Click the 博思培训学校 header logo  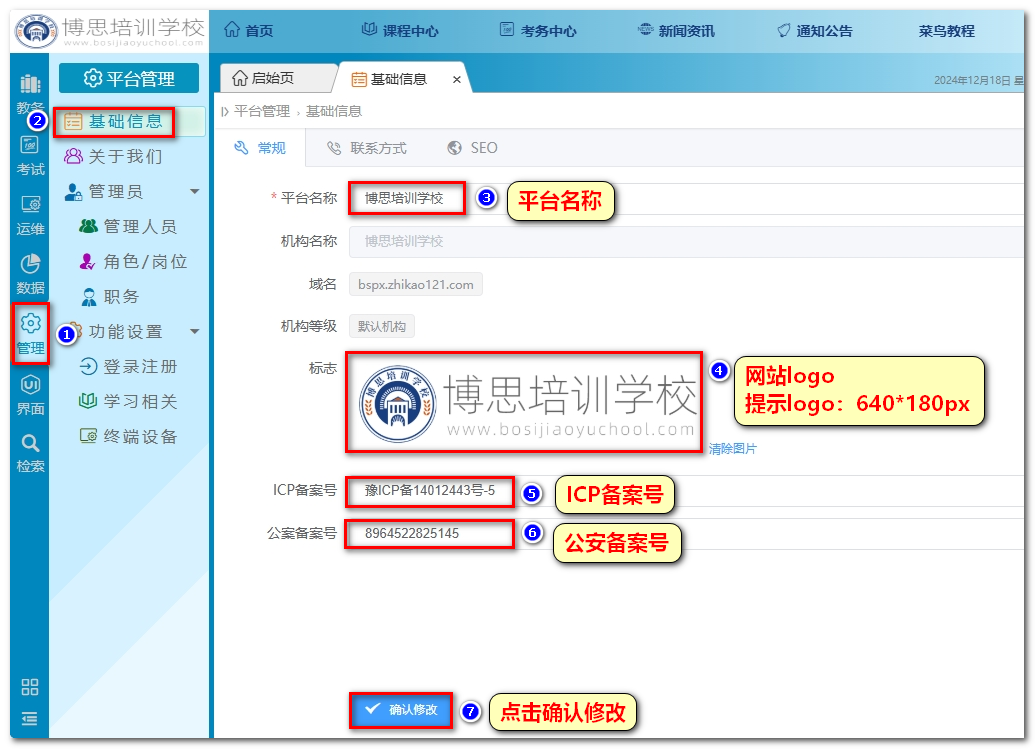[x=110, y=30]
